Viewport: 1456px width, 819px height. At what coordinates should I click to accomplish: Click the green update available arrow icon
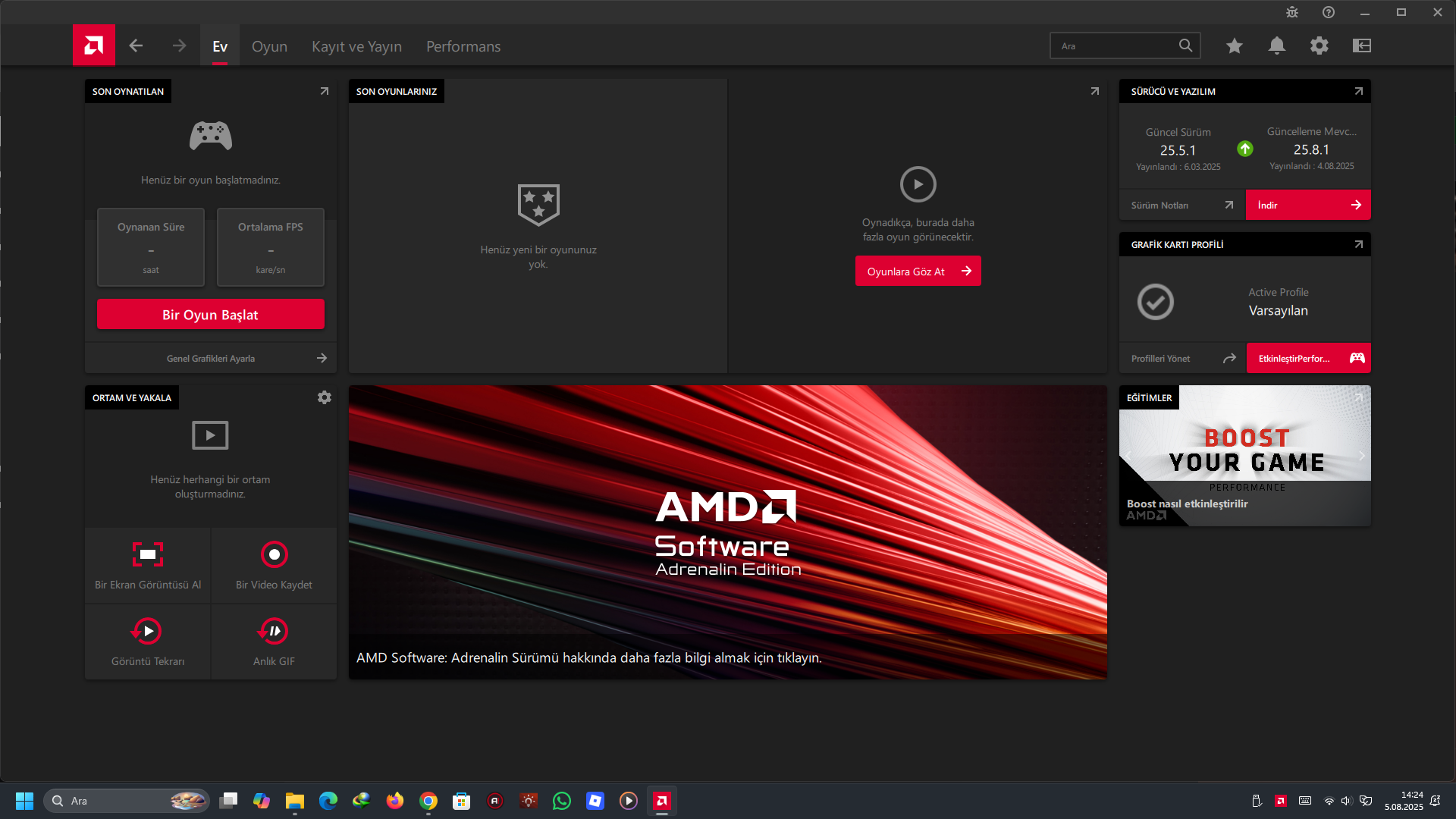pyautogui.click(x=1245, y=149)
